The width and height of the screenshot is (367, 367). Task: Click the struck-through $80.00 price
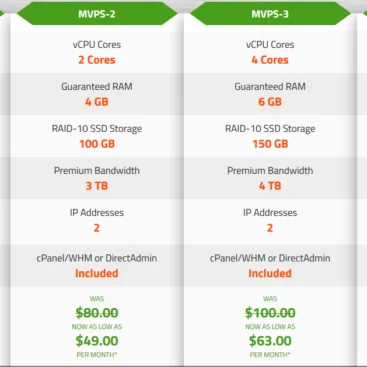(x=97, y=313)
